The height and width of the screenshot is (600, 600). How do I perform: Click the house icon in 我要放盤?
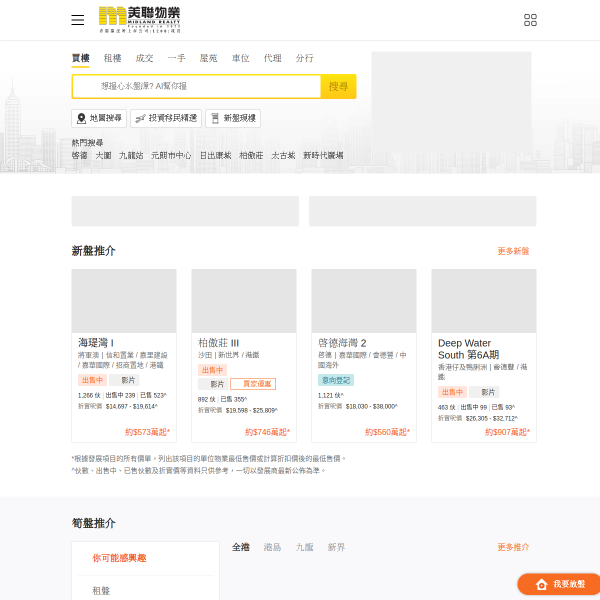click(541, 584)
